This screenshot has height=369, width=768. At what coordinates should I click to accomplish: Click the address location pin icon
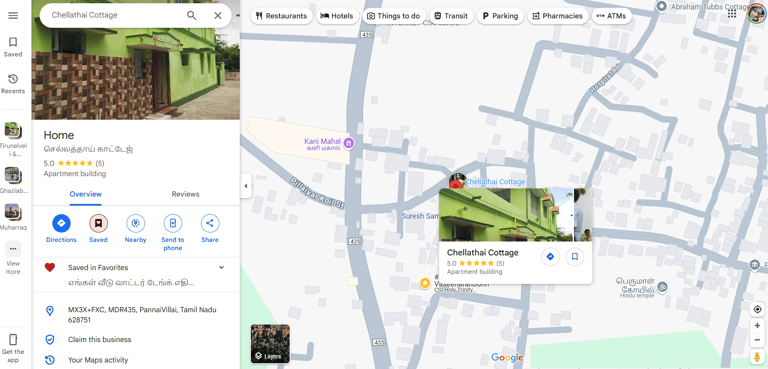pos(49,311)
